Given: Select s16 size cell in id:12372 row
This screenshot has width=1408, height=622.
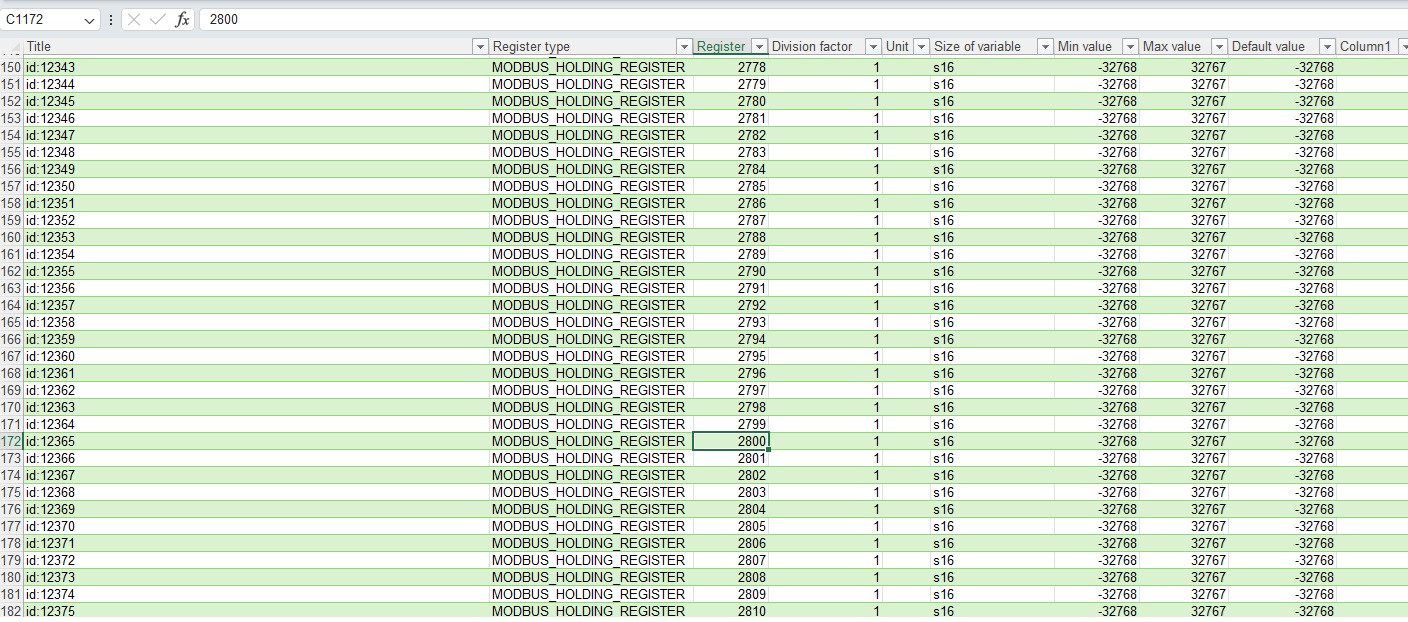Looking at the screenshot, I should point(992,560).
